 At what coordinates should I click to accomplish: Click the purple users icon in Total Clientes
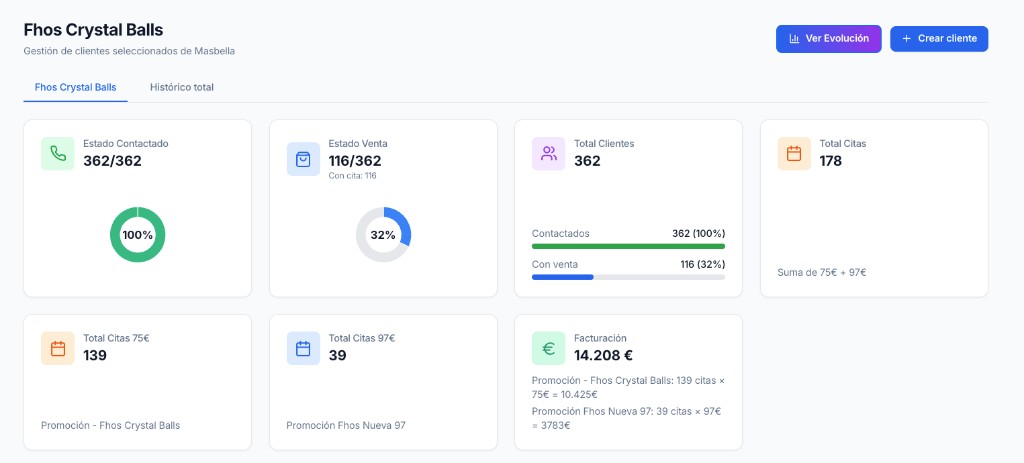point(549,154)
